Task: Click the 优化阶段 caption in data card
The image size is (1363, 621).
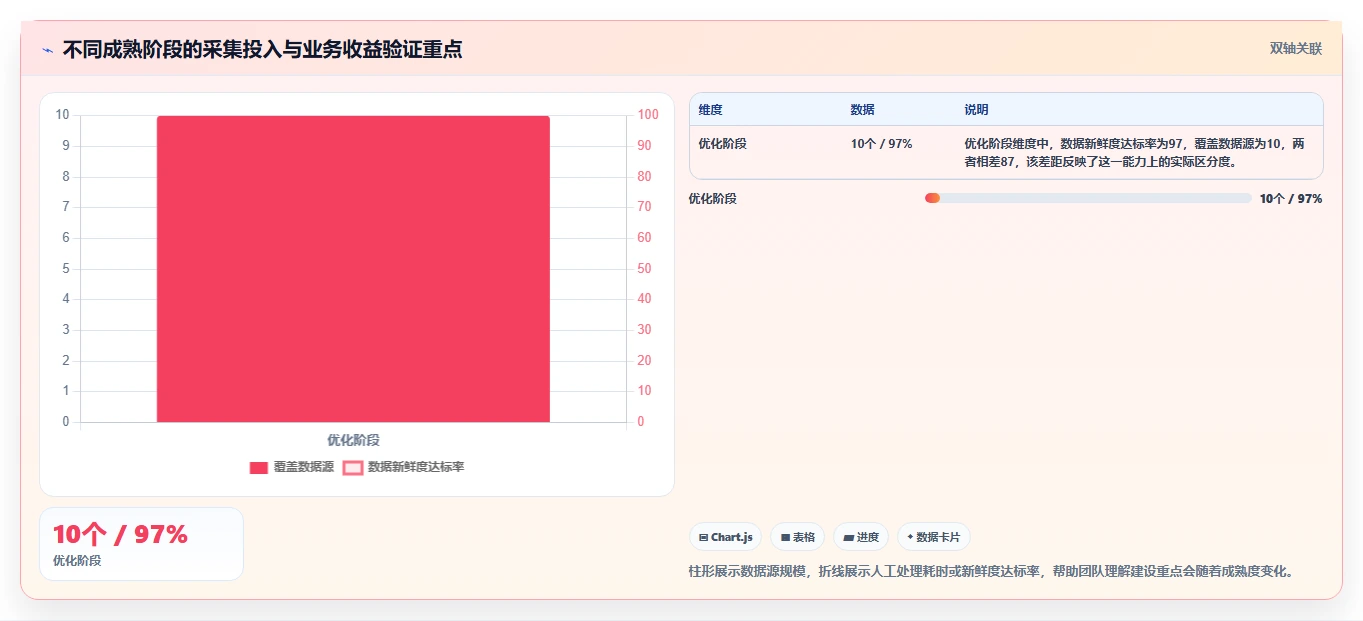Action: [x=77, y=561]
